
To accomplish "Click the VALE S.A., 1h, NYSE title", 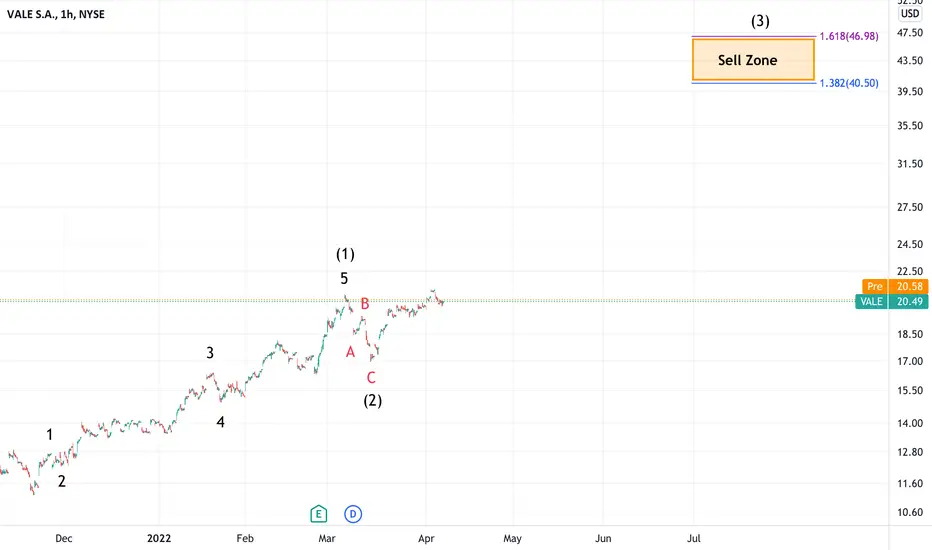I will click(56, 14).
